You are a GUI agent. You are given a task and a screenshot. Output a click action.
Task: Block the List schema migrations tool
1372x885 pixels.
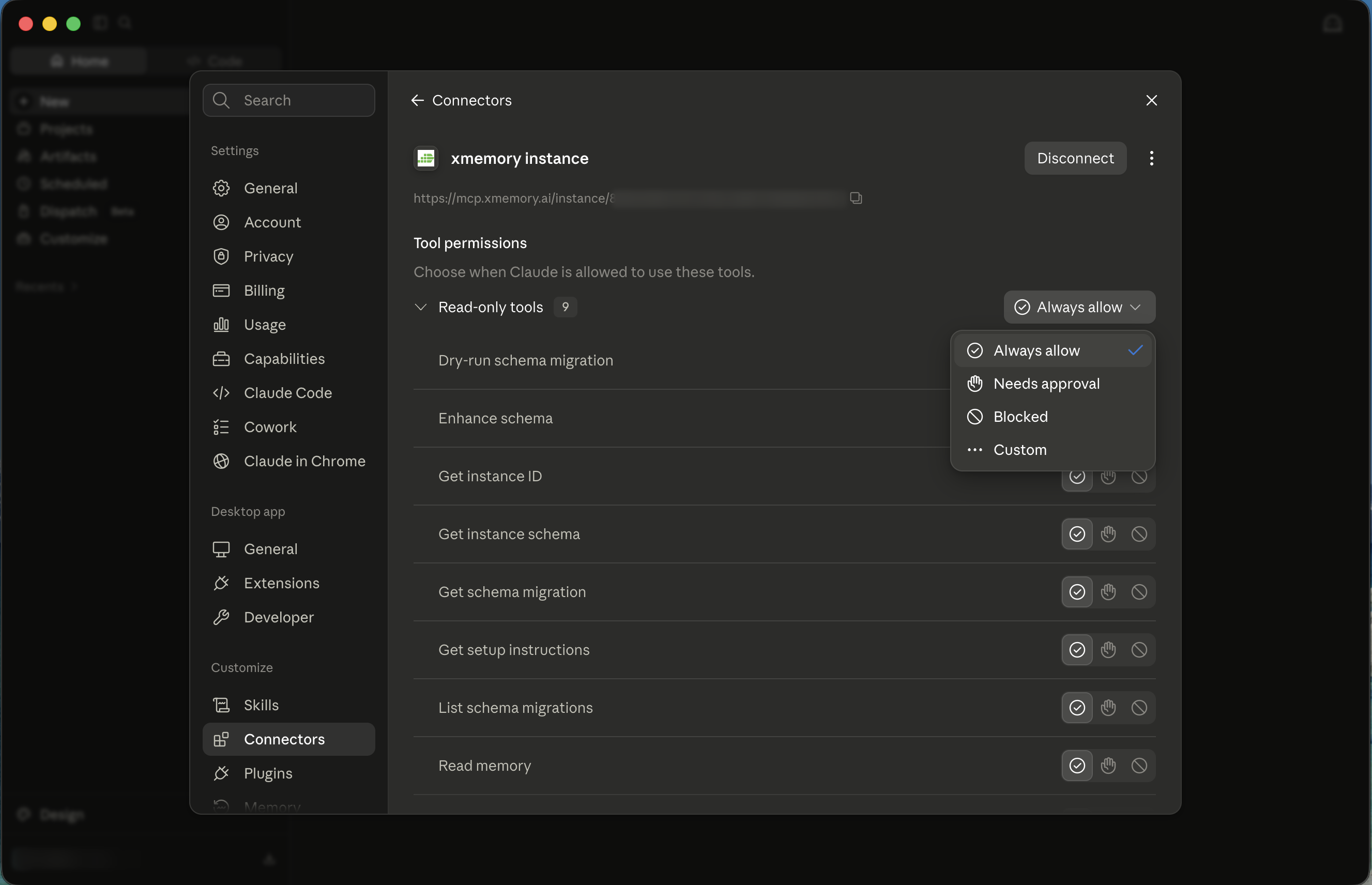pyautogui.click(x=1139, y=708)
